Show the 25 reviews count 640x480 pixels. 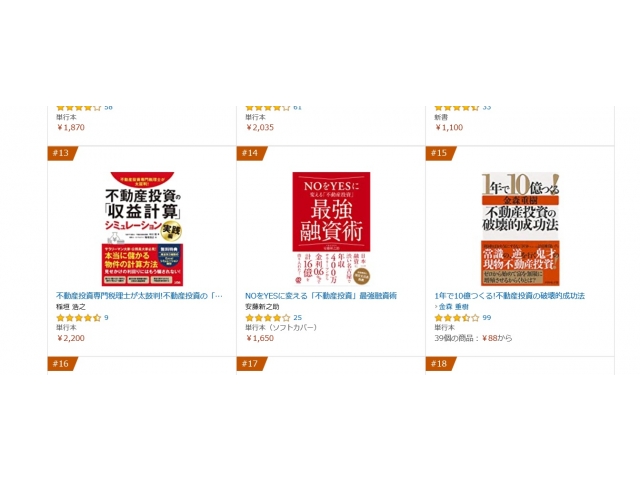coord(298,318)
